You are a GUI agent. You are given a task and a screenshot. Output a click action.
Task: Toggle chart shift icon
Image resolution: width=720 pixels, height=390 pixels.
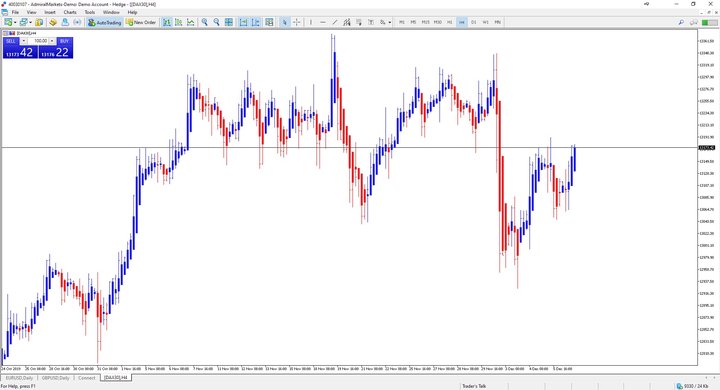coord(255,22)
